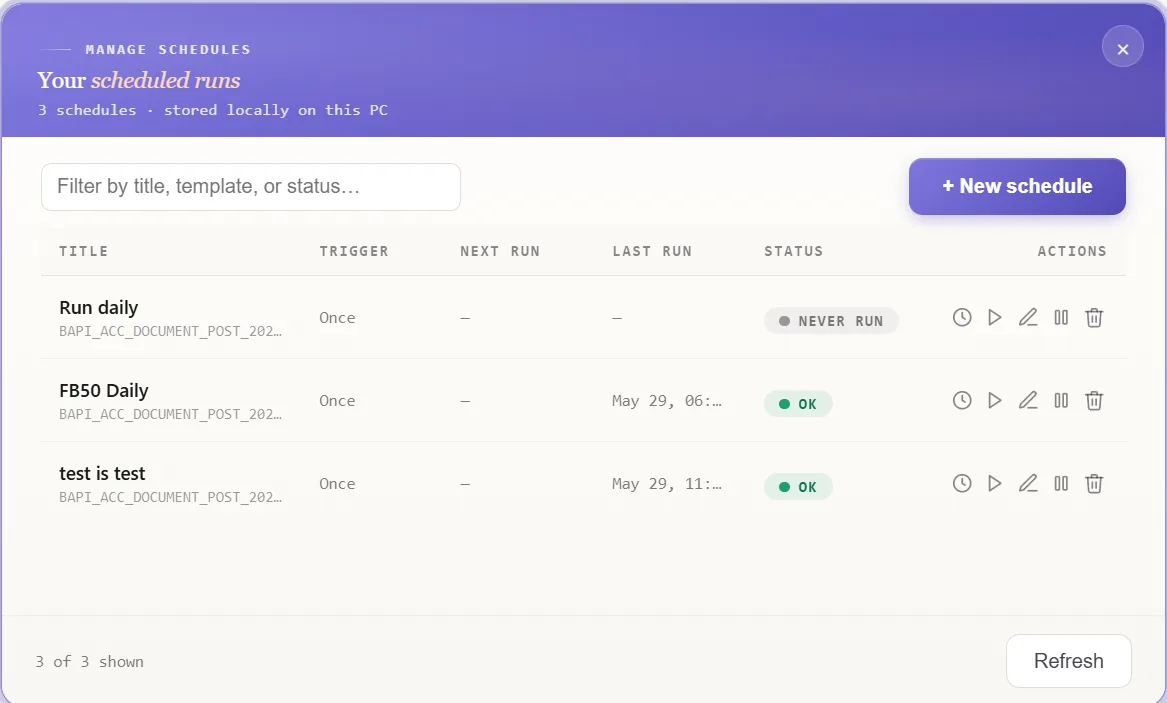Edit FB50 Daily with pencil icon
The height and width of the screenshot is (703, 1167).
[x=1028, y=401]
